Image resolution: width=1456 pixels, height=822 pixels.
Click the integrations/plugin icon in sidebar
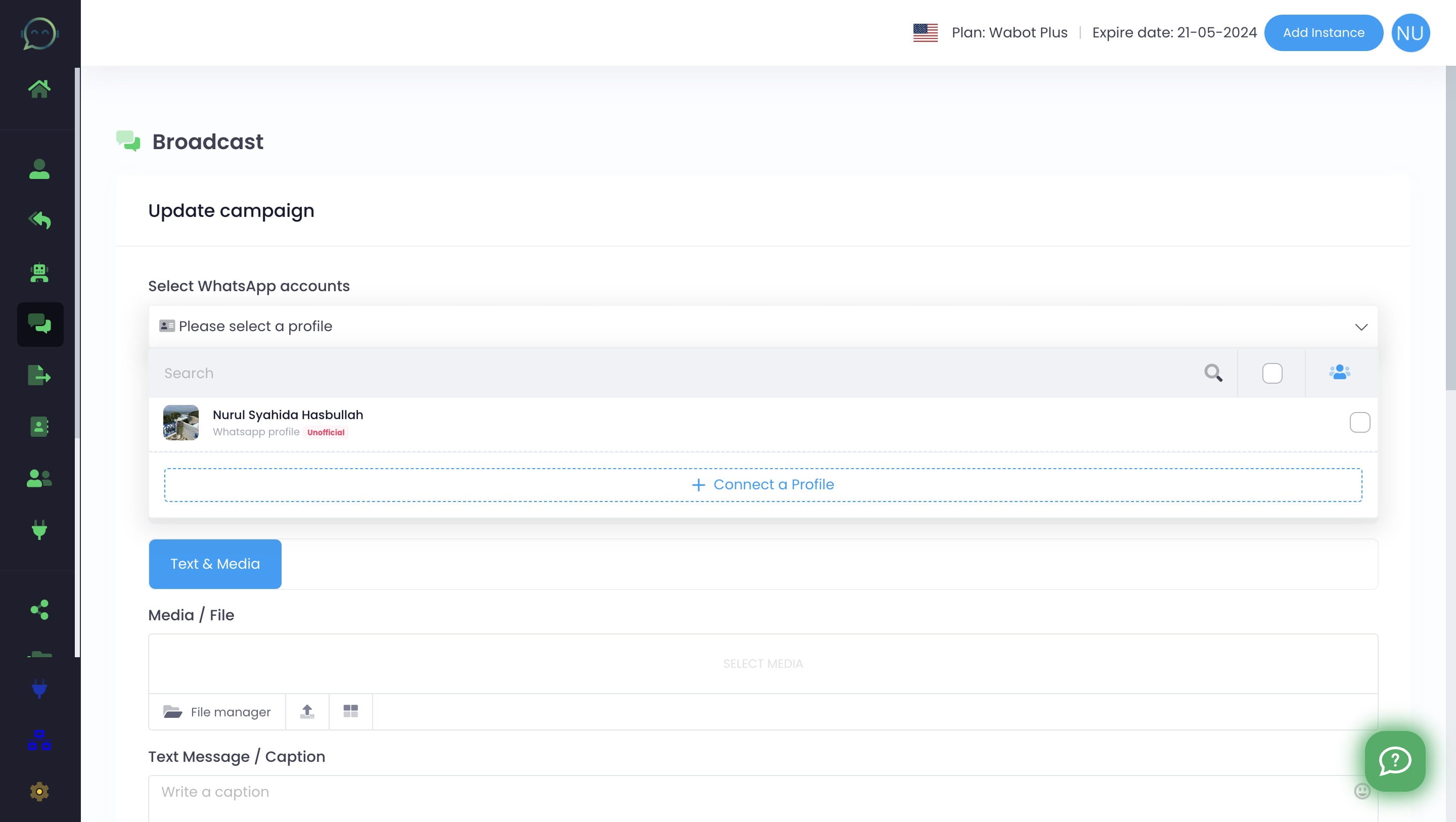tap(40, 530)
